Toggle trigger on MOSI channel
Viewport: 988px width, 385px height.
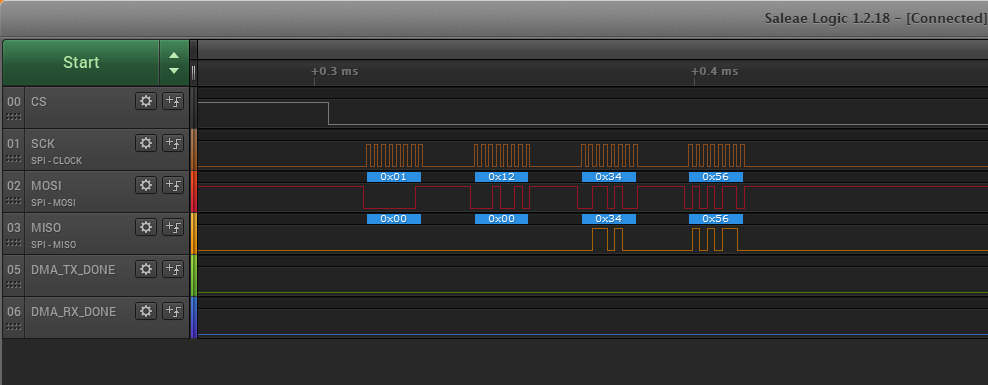173,185
